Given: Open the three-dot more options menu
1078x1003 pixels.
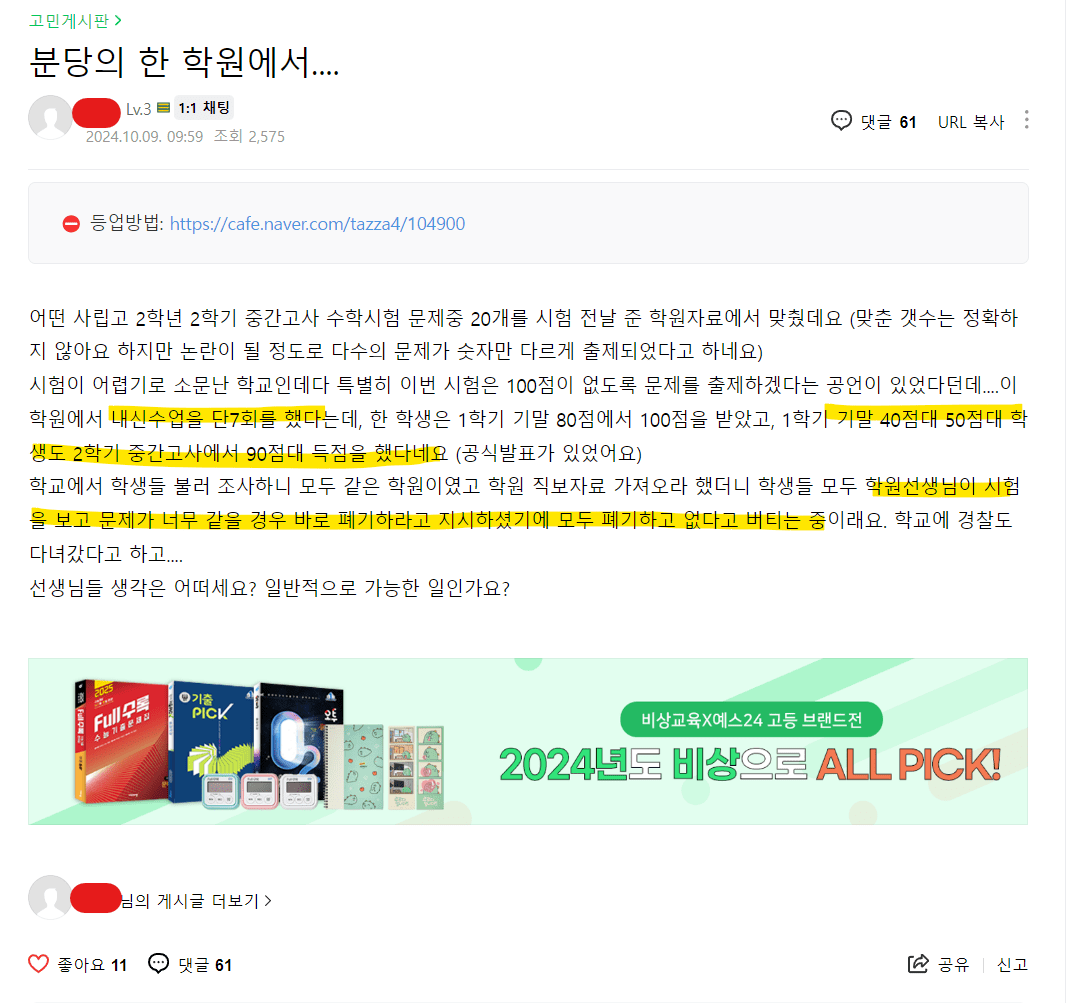Looking at the screenshot, I should (1026, 120).
